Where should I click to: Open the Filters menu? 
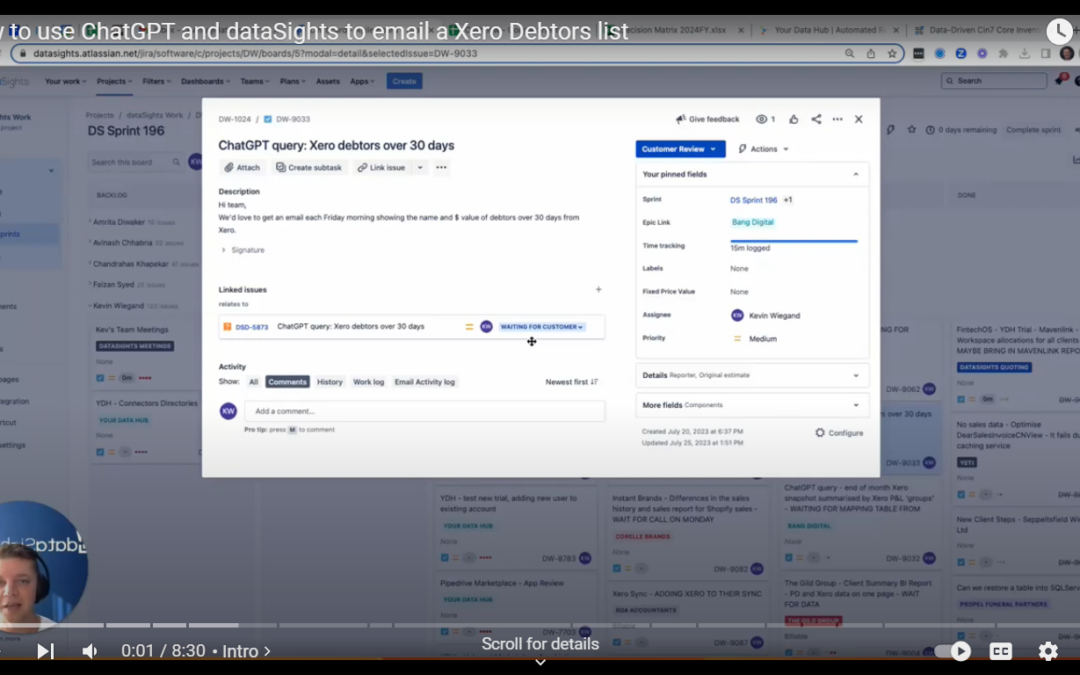pos(156,81)
